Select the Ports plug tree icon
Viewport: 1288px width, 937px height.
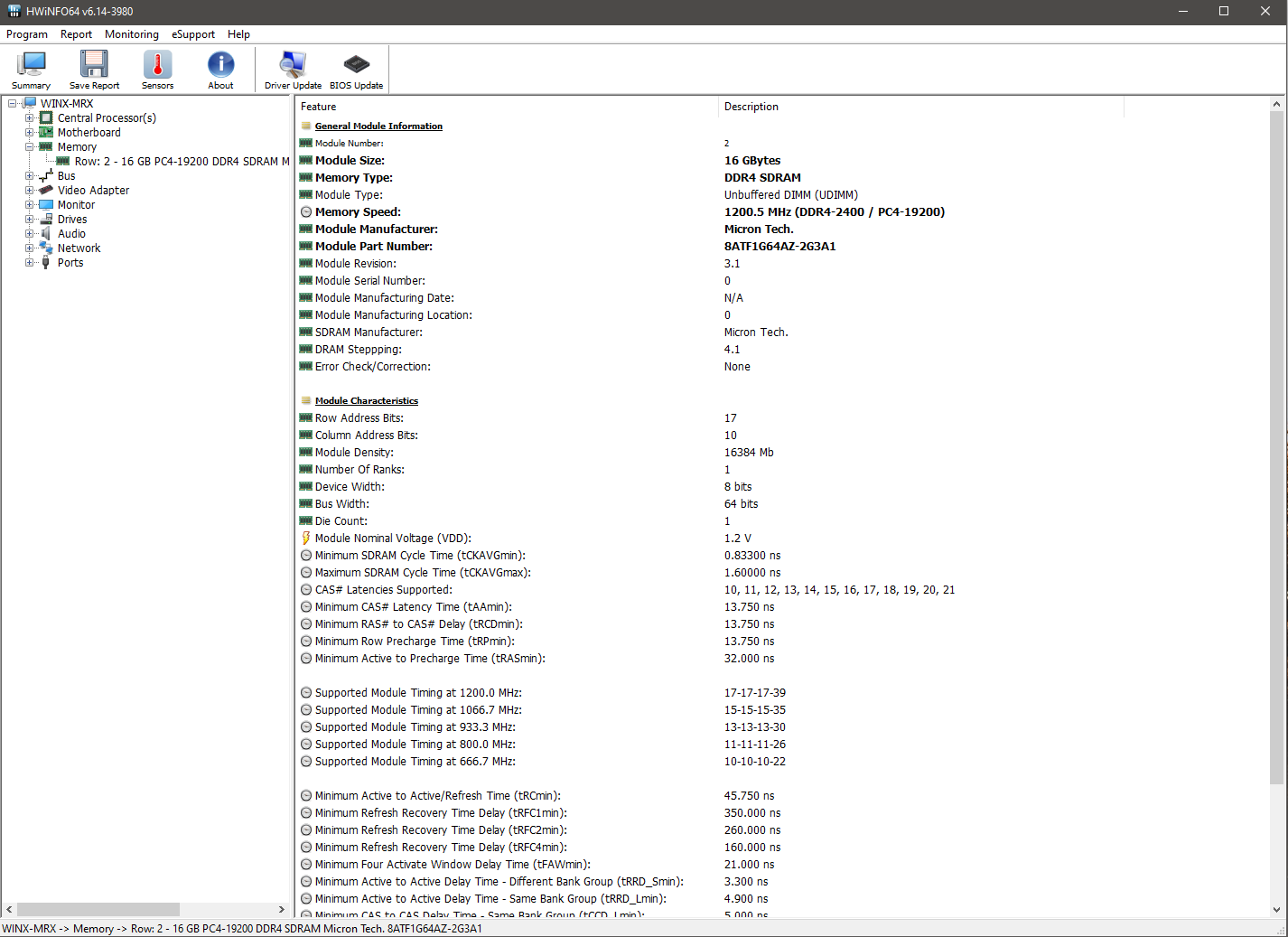point(46,262)
